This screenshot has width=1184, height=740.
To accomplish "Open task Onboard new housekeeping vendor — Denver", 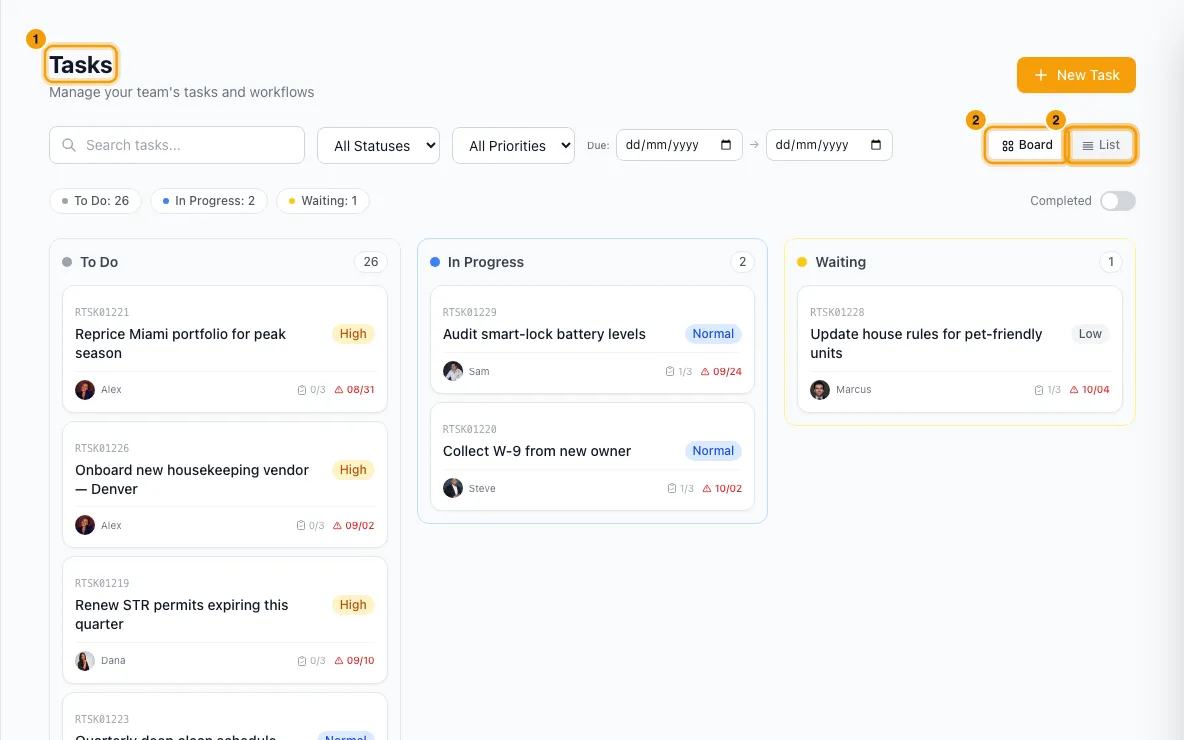I will tap(192, 479).
